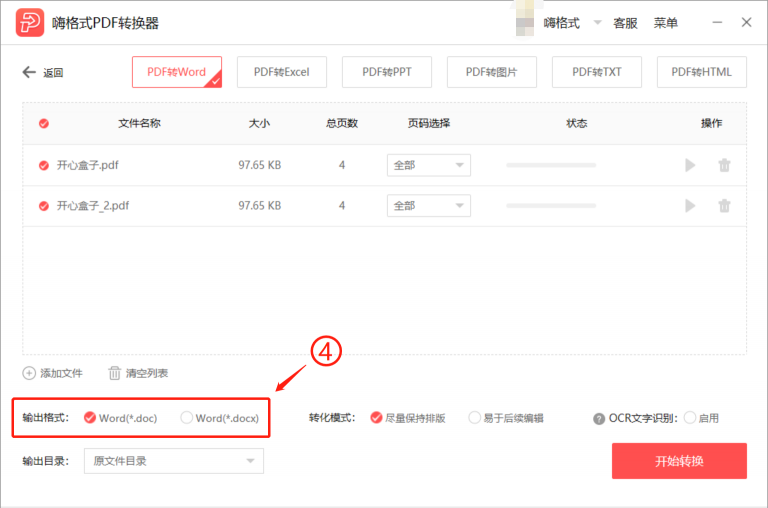The image size is (768, 508).
Task: Choose the 尽量保持排版 conversion mode
Action: [376, 417]
